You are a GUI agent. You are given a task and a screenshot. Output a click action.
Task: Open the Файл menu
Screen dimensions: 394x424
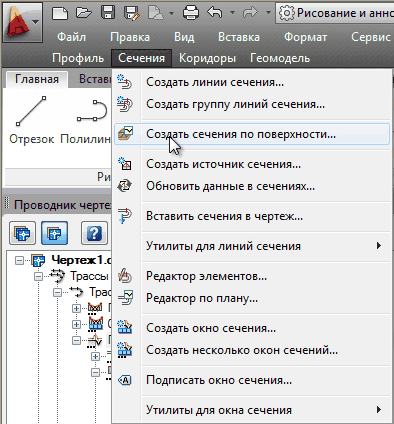coord(71,37)
